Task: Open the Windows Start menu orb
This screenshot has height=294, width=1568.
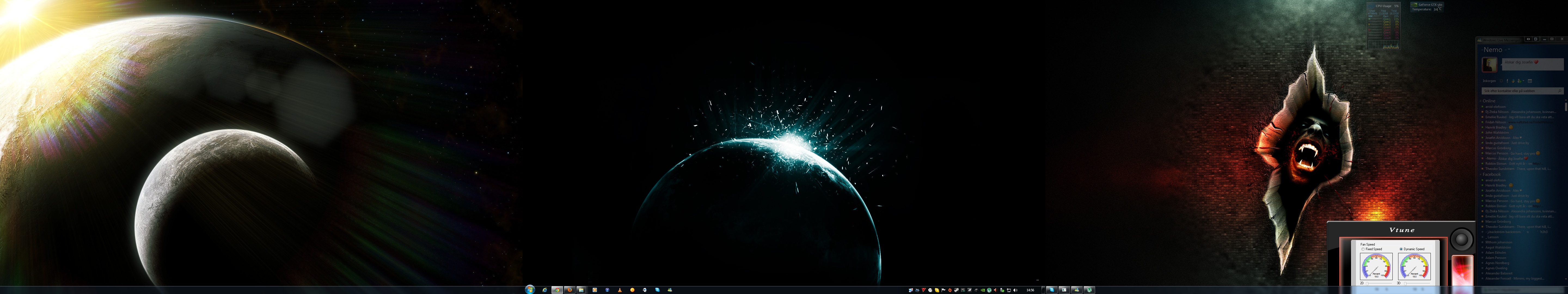Action: pos(530,290)
